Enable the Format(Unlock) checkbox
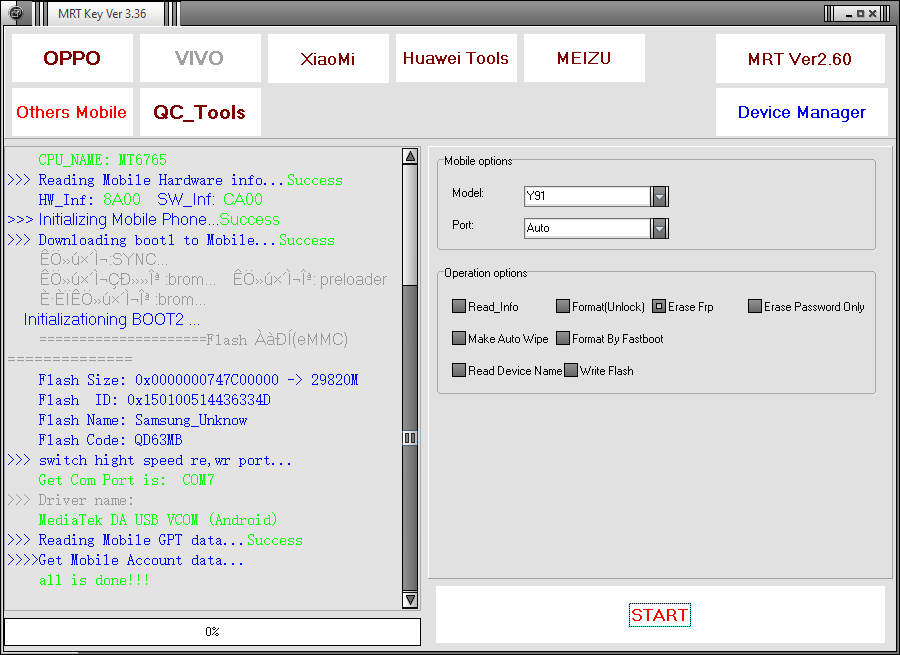The height and width of the screenshot is (655, 900). point(562,306)
